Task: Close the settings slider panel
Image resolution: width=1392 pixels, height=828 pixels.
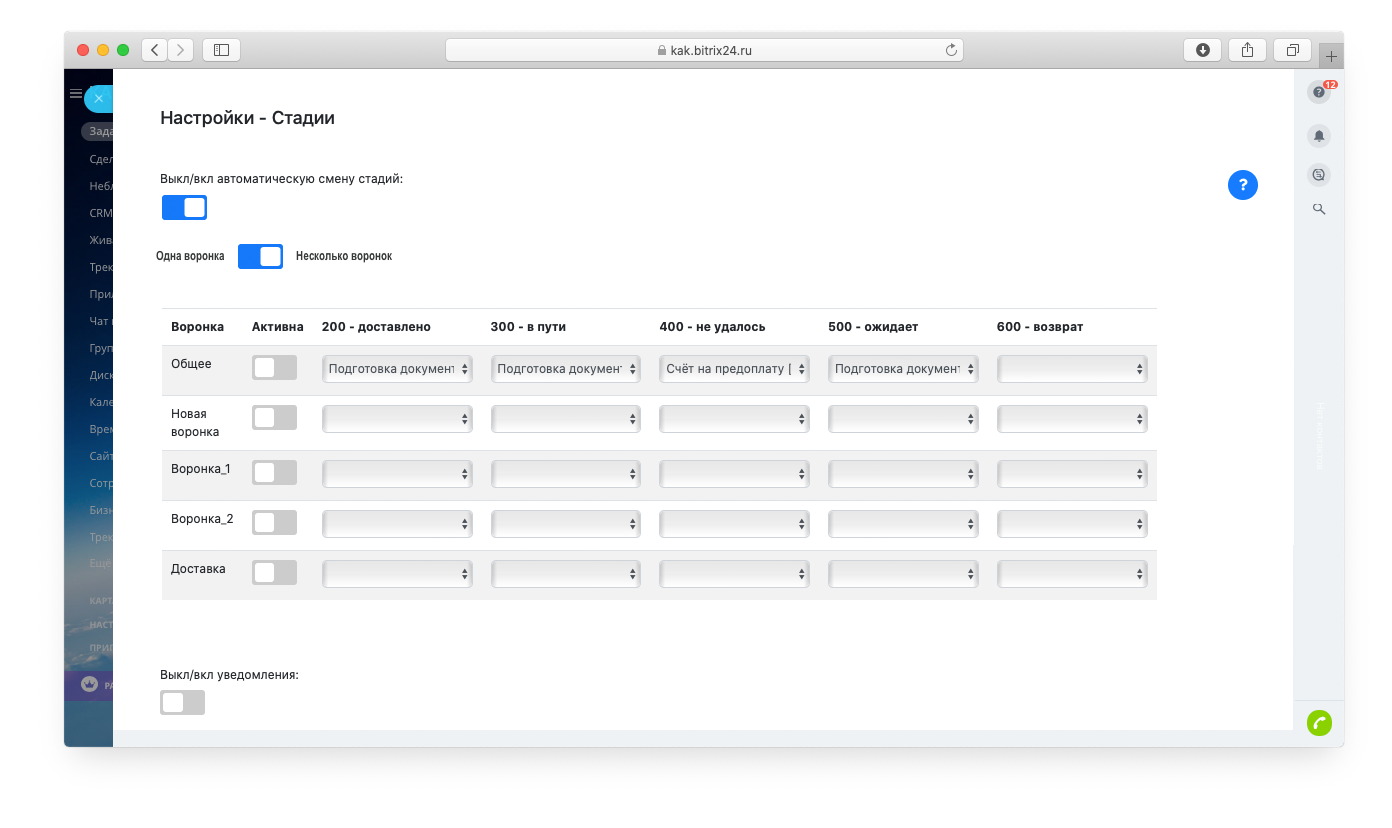Action: pos(98,98)
